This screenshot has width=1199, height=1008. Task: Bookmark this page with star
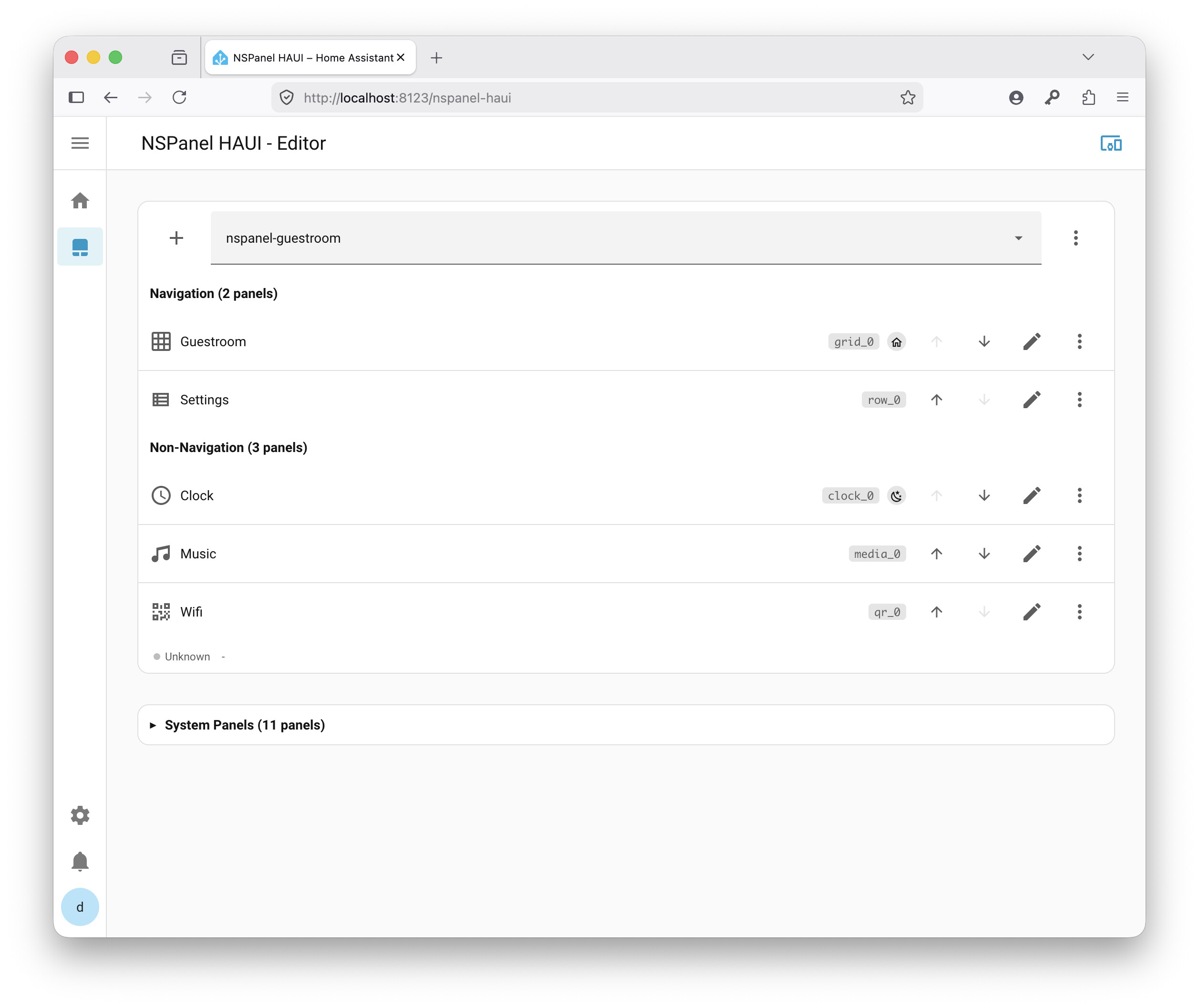pyautogui.click(x=908, y=98)
